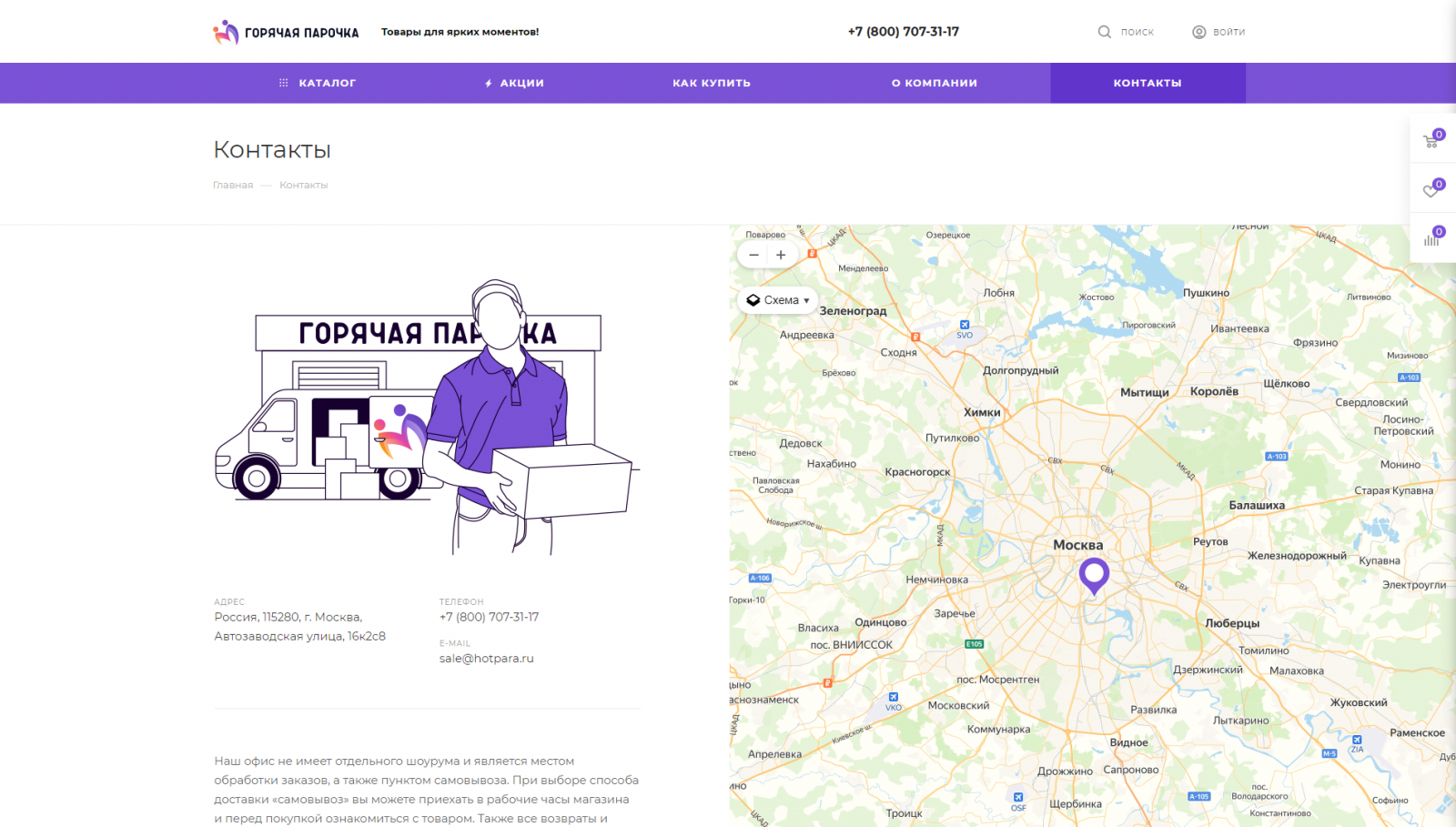Click the Мытищи label on map
The width and height of the screenshot is (1456, 827).
pos(1145,392)
